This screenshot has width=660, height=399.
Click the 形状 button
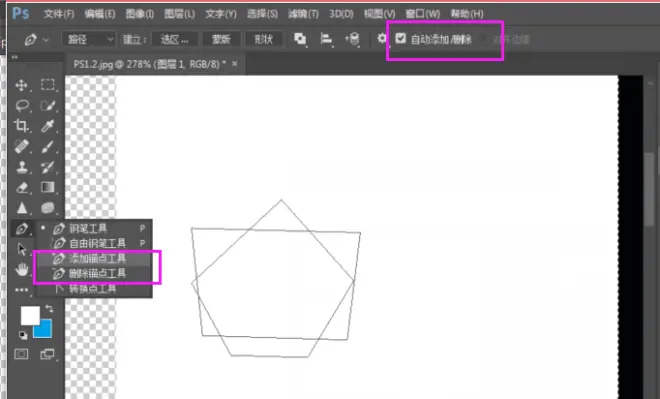pyautogui.click(x=264, y=40)
